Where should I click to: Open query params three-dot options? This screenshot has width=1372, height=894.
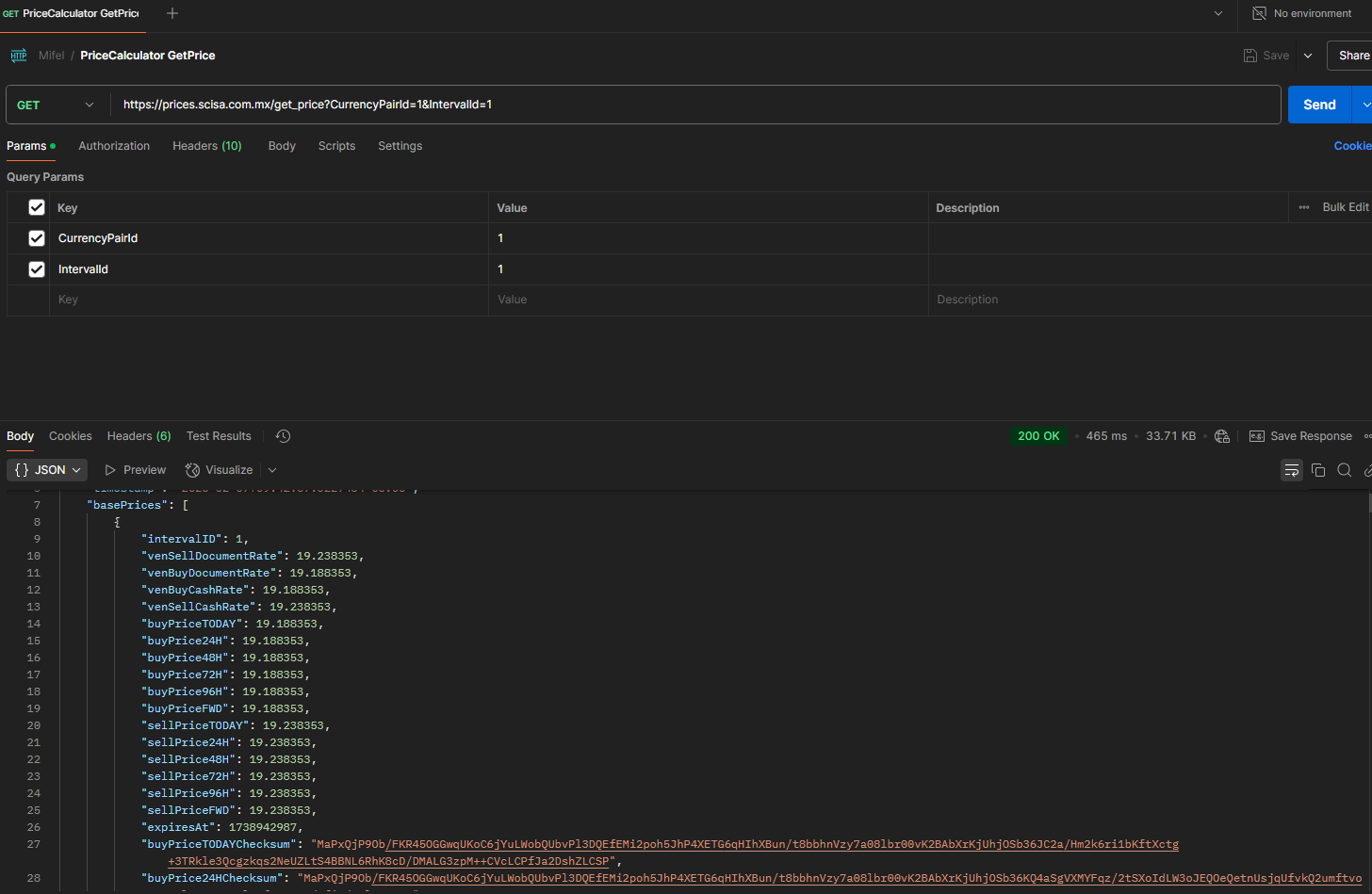[x=1303, y=207]
